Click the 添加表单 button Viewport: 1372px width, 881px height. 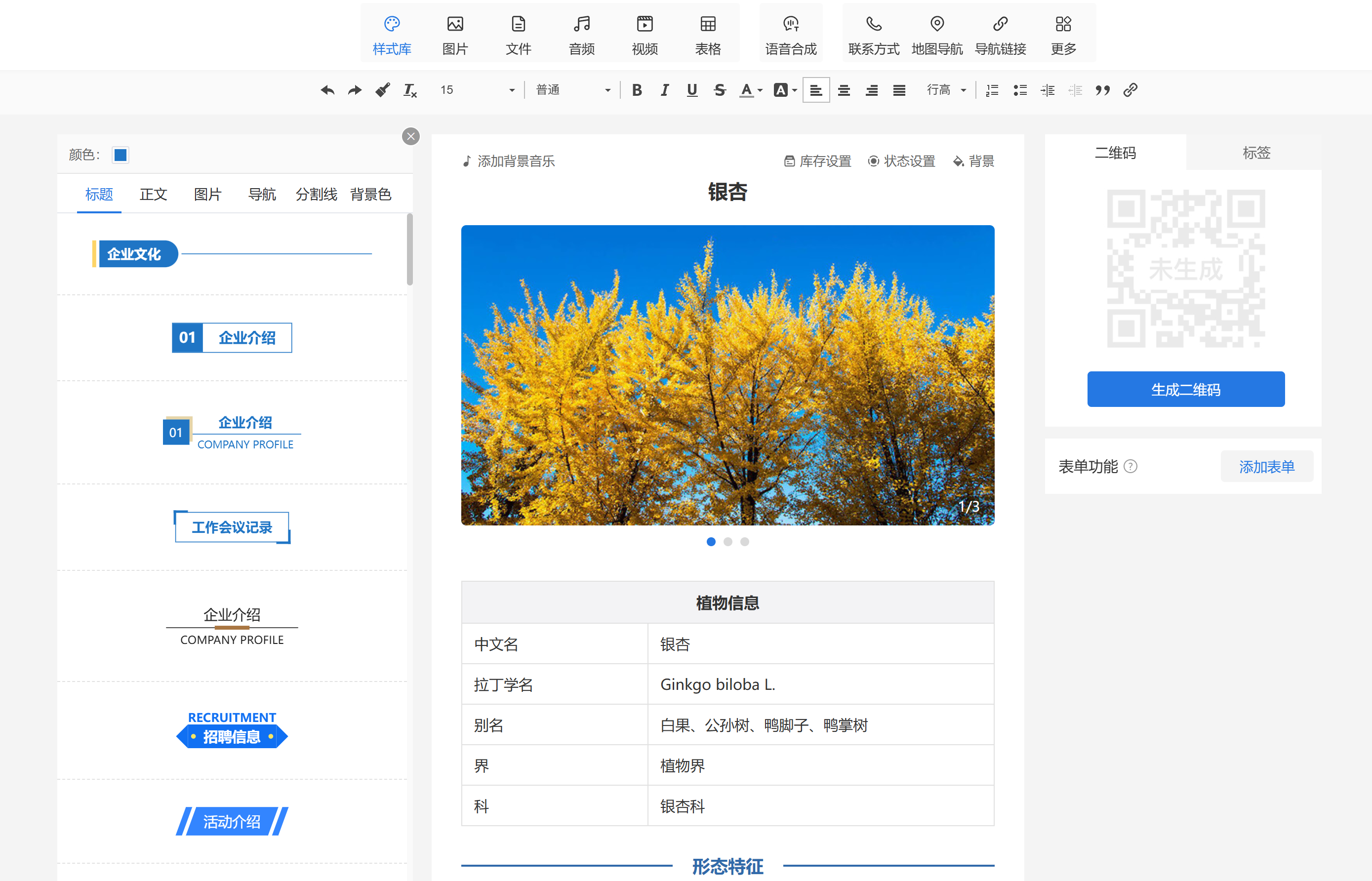(x=1266, y=466)
